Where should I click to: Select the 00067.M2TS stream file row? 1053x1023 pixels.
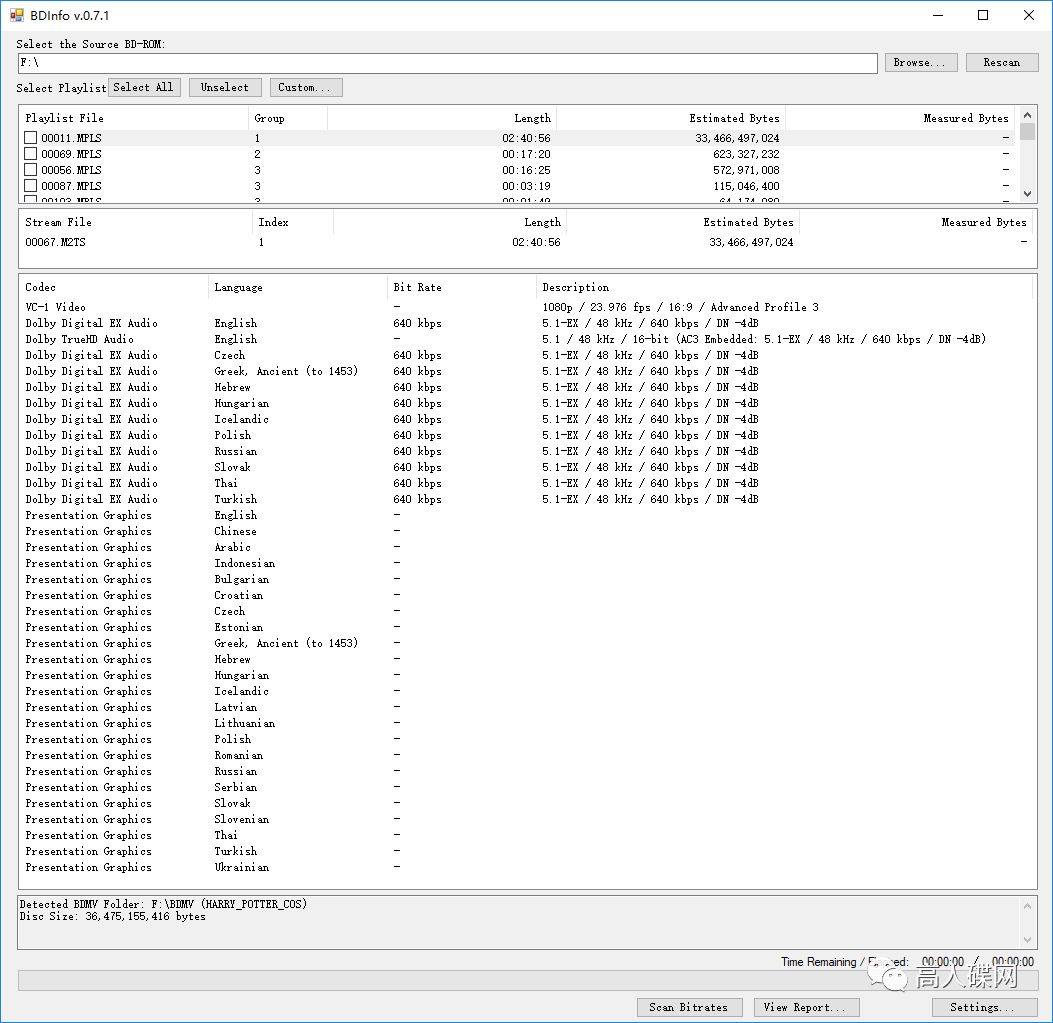click(56, 242)
